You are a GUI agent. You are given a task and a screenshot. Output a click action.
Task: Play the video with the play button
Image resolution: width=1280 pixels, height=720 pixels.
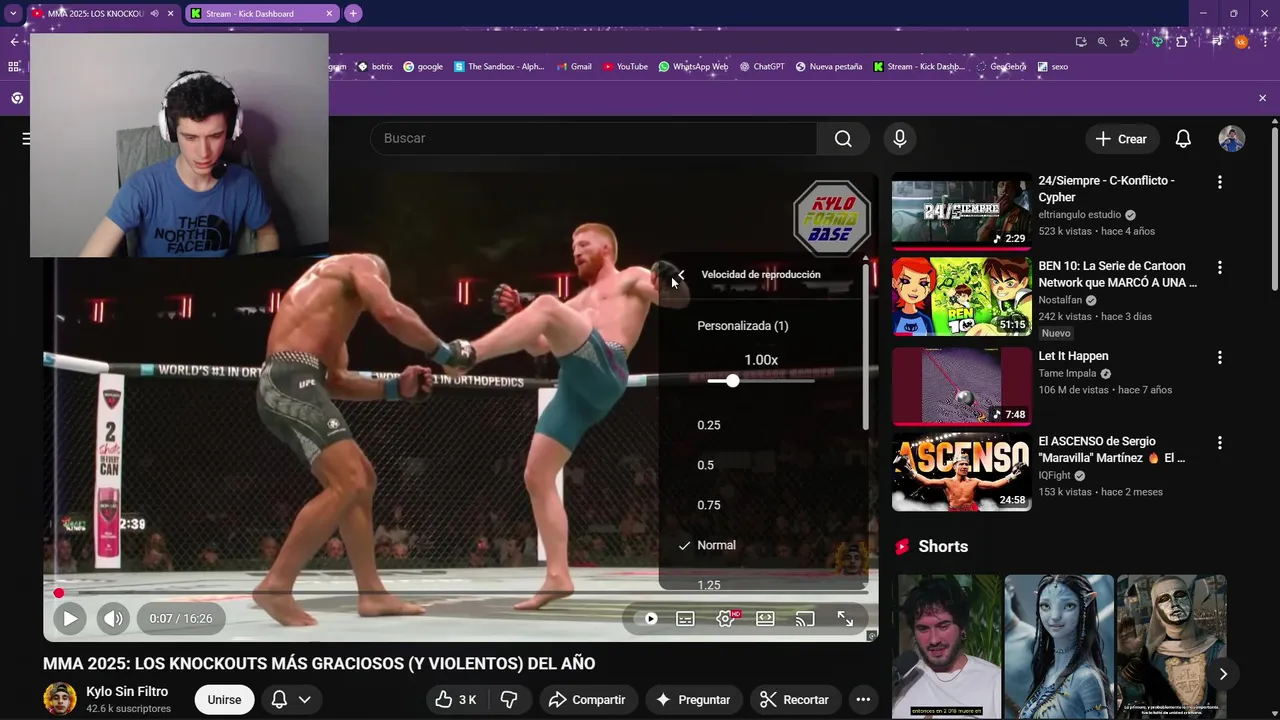click(70, 619)
